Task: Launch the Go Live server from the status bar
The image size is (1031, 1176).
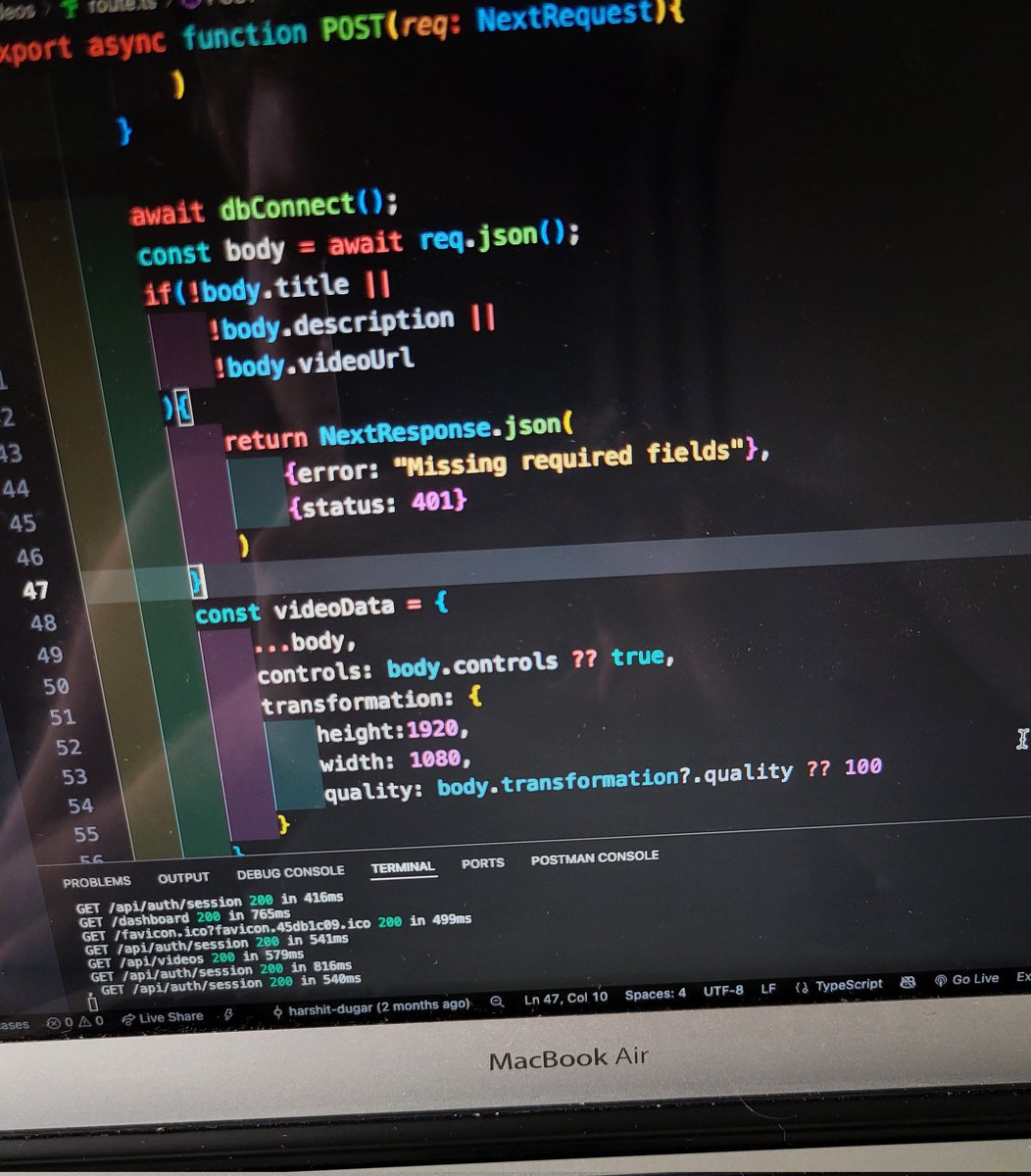Action: click(972, 979)
